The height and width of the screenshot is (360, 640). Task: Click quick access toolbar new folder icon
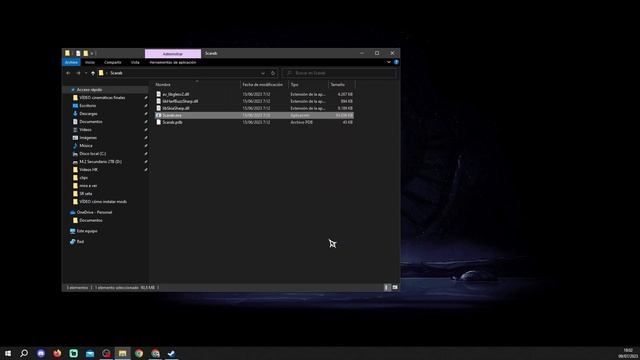click(x=85, y=53)
